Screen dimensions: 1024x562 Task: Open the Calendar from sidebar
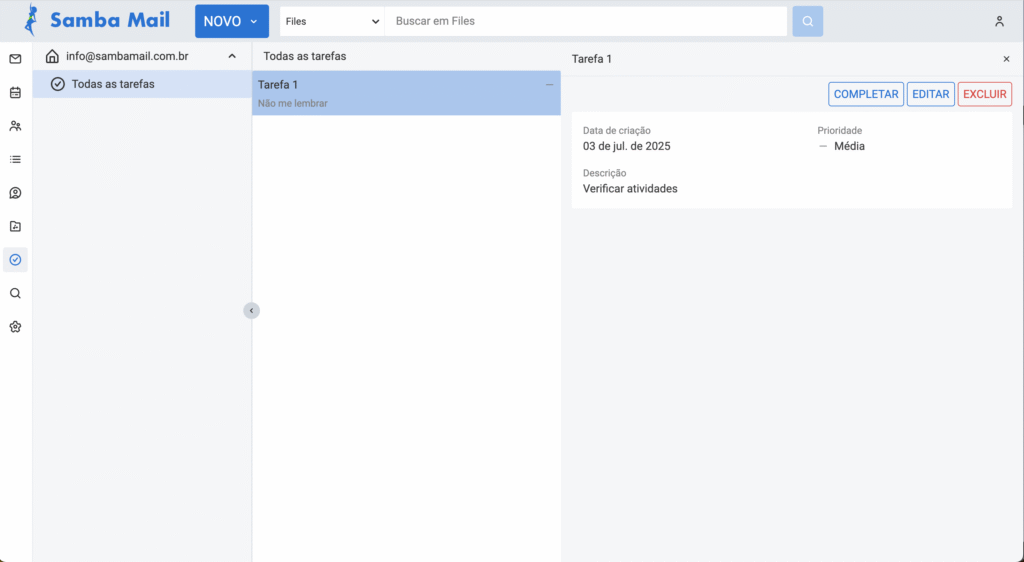pyautogui.click(x=15, y=93)
